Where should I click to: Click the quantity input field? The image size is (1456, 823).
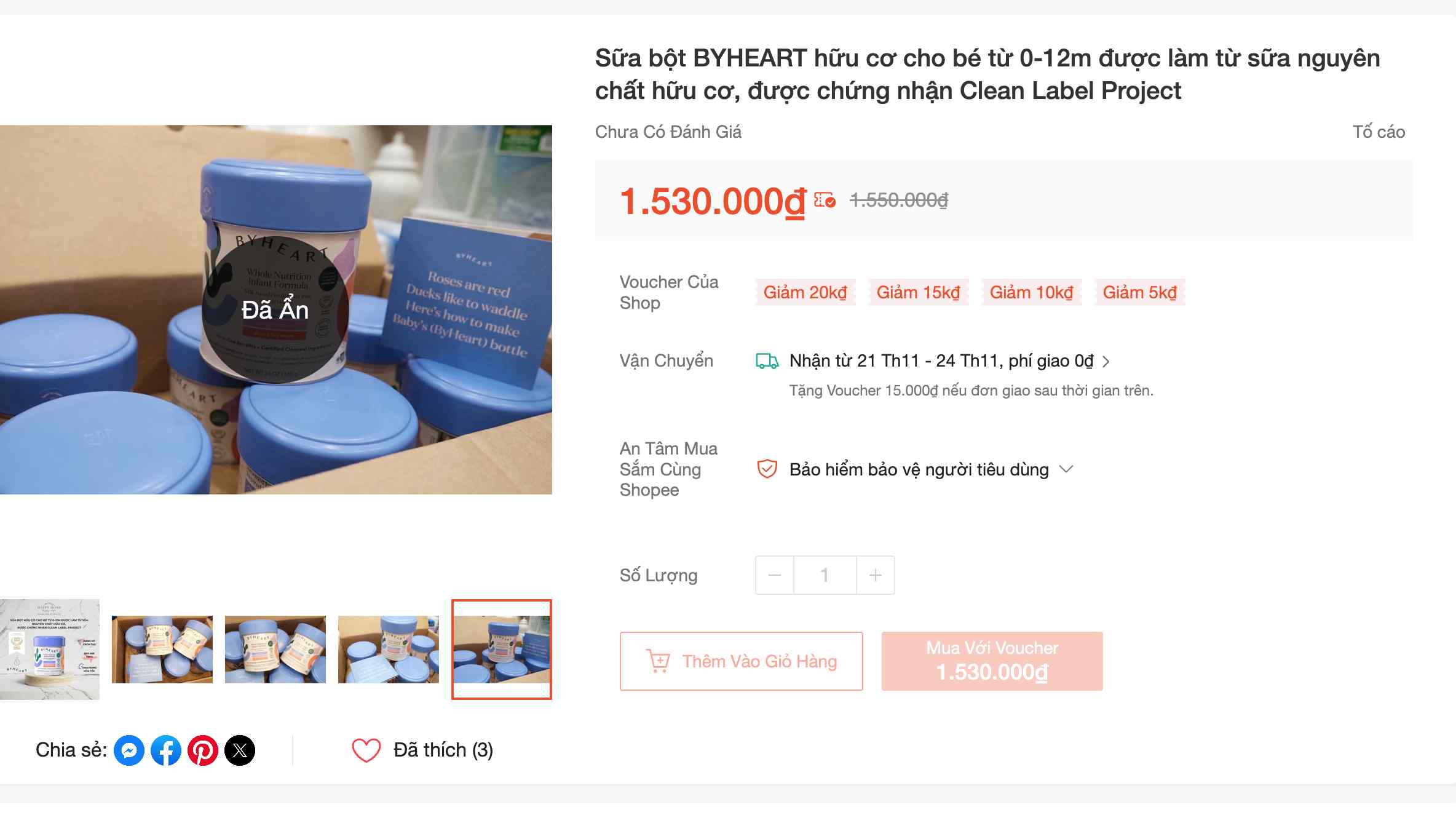click(825, 575)
